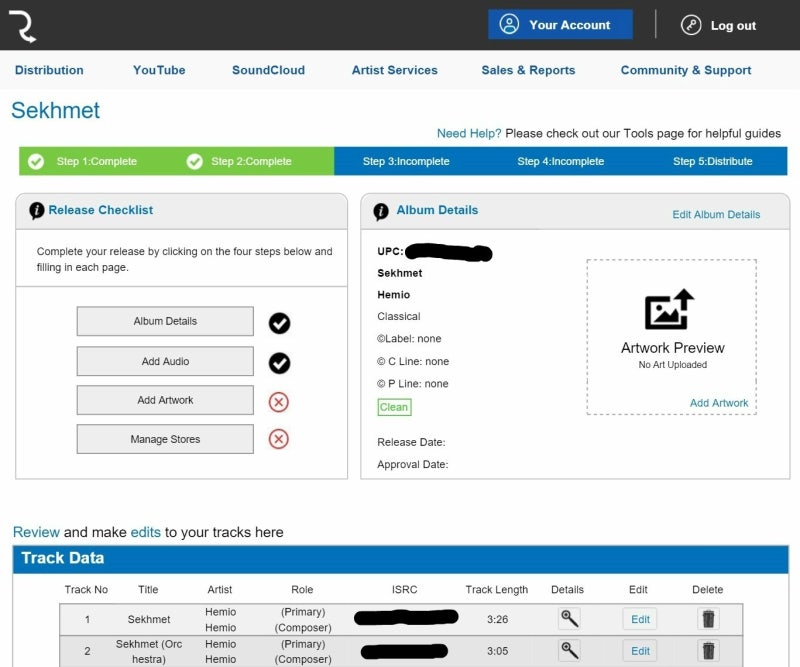Delete track 2 Sekhmet (Orchestra) with trash icon
The image size is (800, 667).
click(708, 651)
